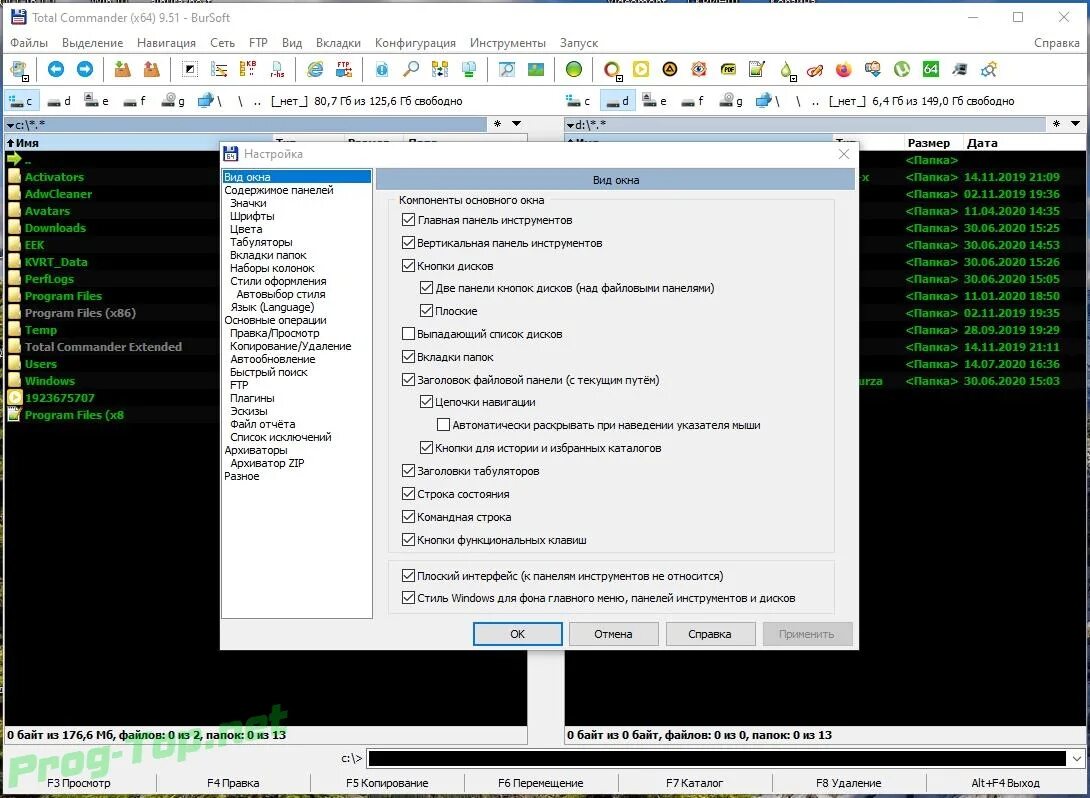Open the notepad with pencil toolbar icon
1090x798 pixels.
click(757, 69)
